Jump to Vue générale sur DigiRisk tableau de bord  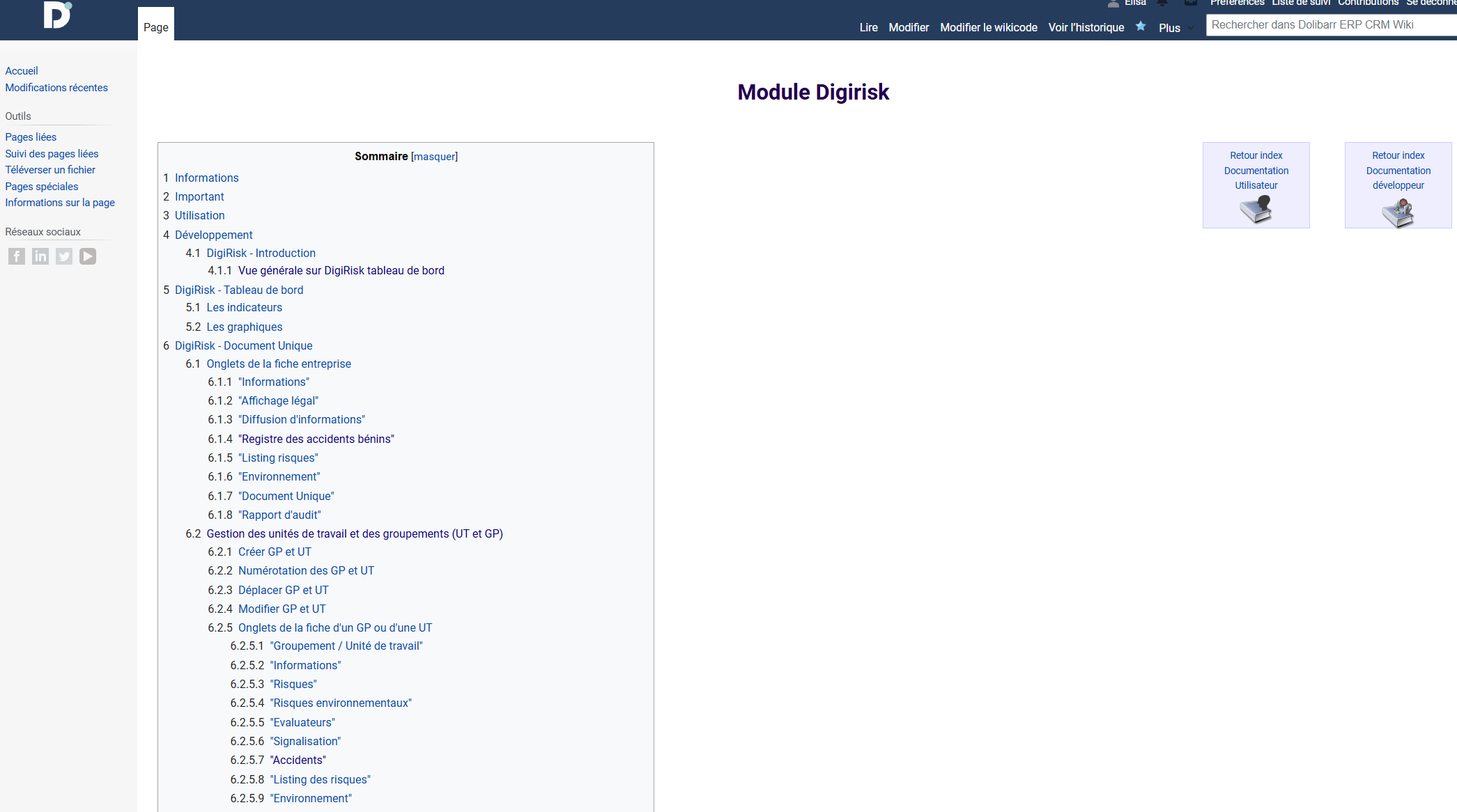click(341, 270)
